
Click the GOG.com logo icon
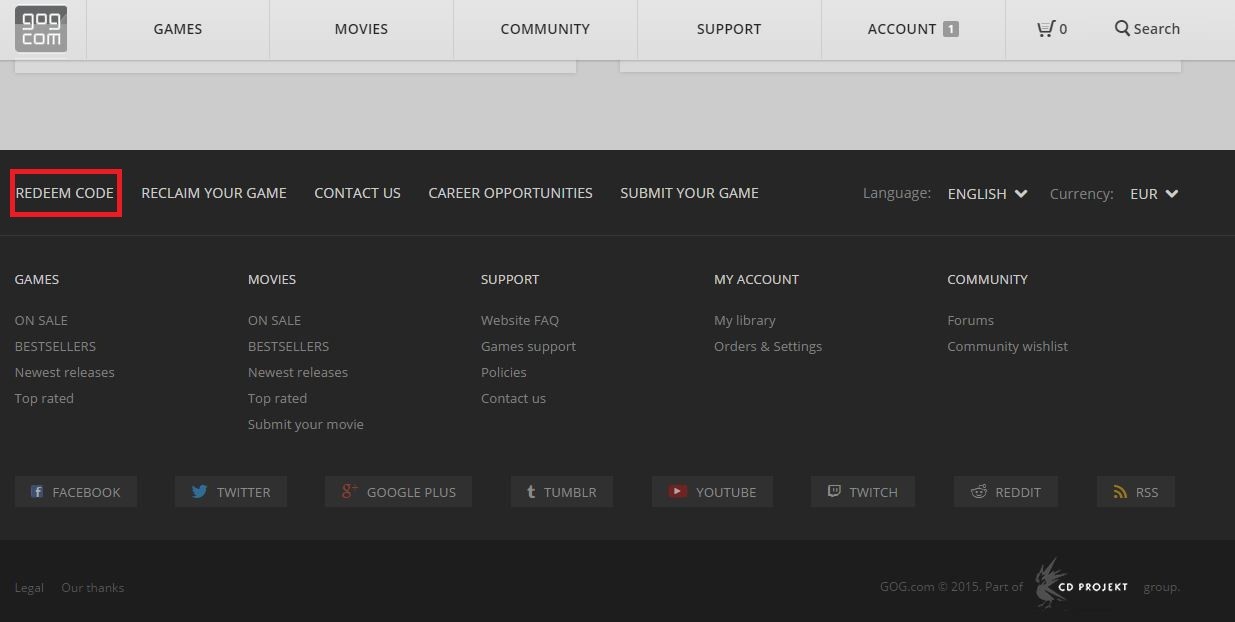[x=41, y=29]
